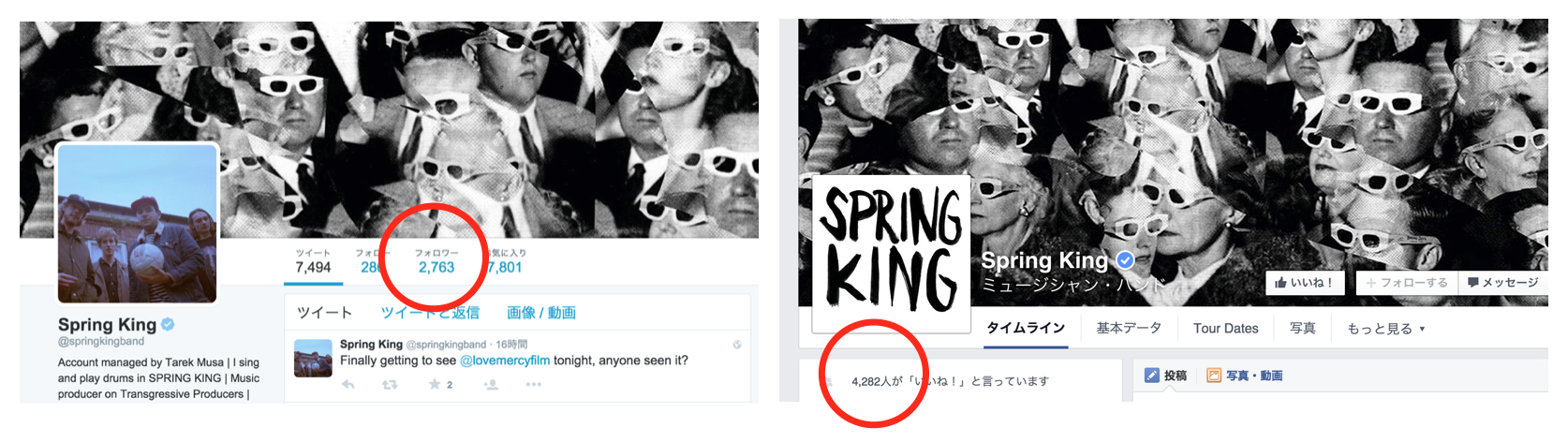Choose the 写真・動画 photo/video post option
The image size is (1568, 442).
(1245, 376)
